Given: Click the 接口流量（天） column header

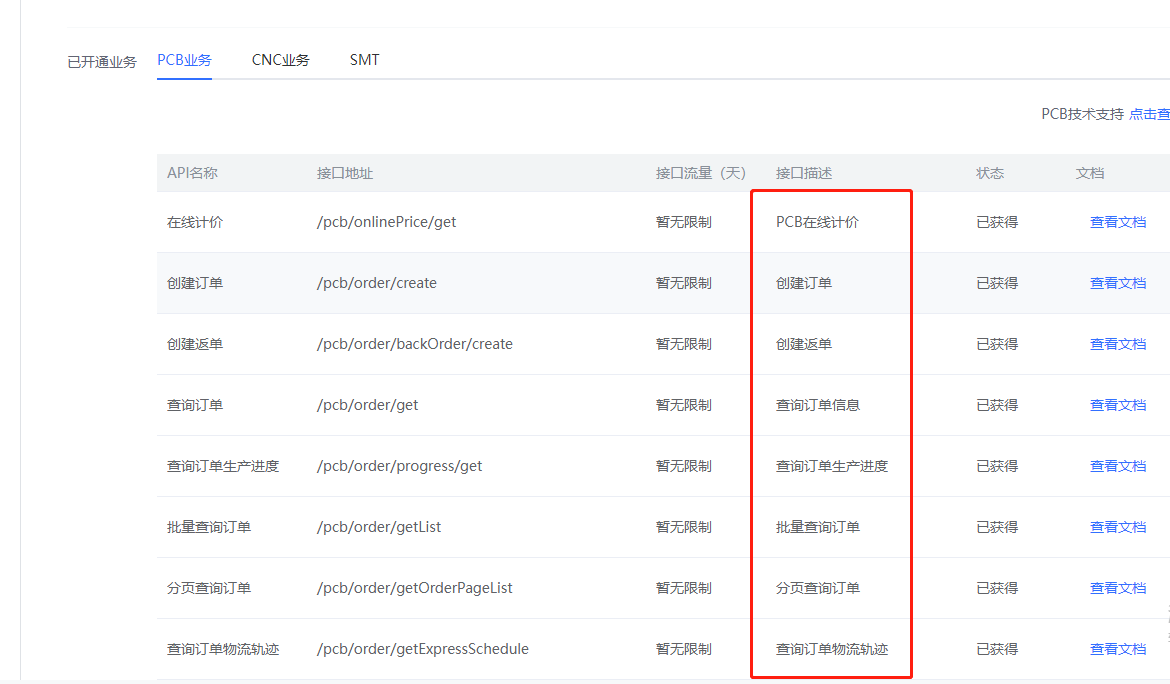Looking at the screenshot, I should (701, 173).
